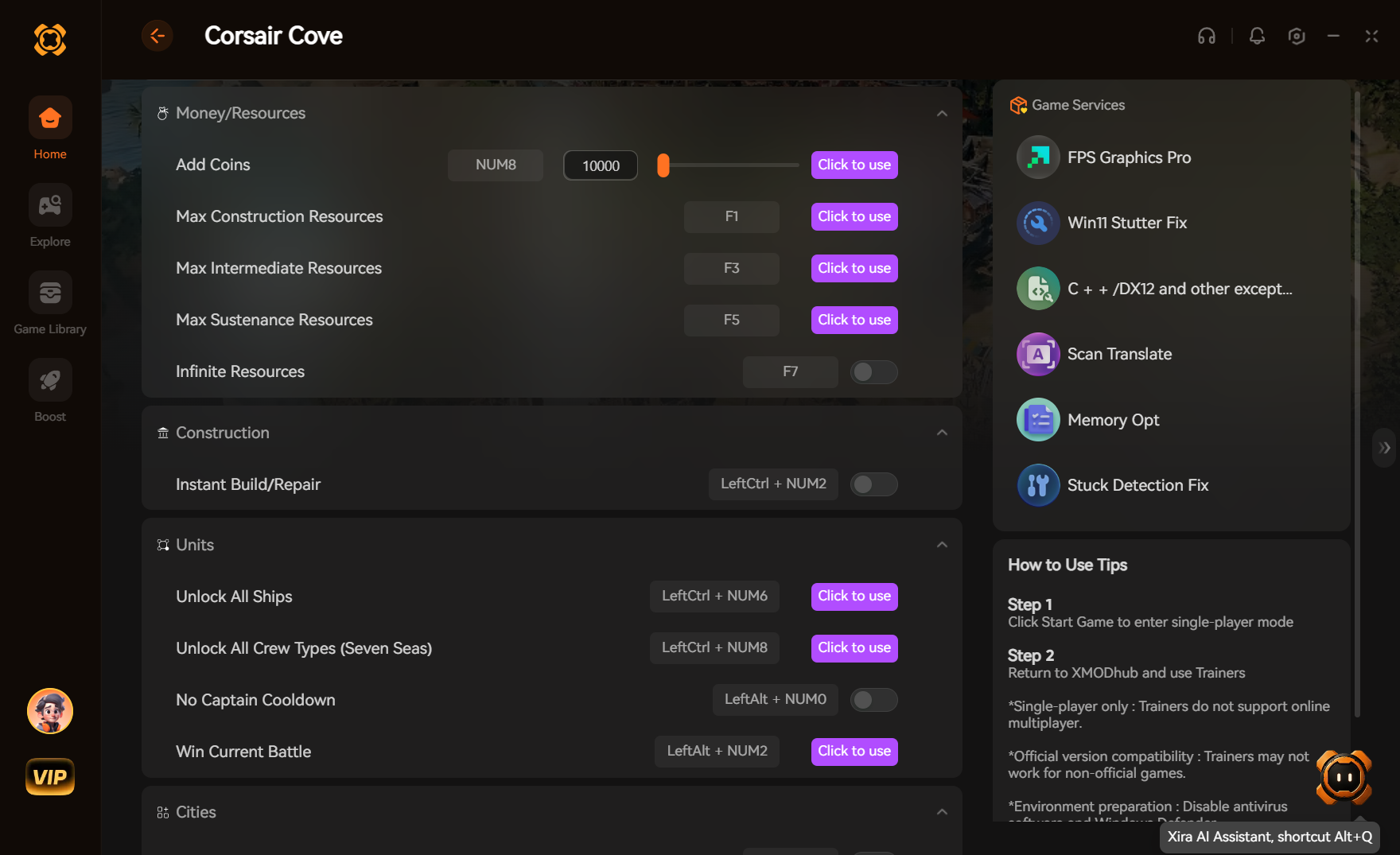
Task: Collapse the Cities section chevron
Action: pyautogui.click(x=942, y=812)
